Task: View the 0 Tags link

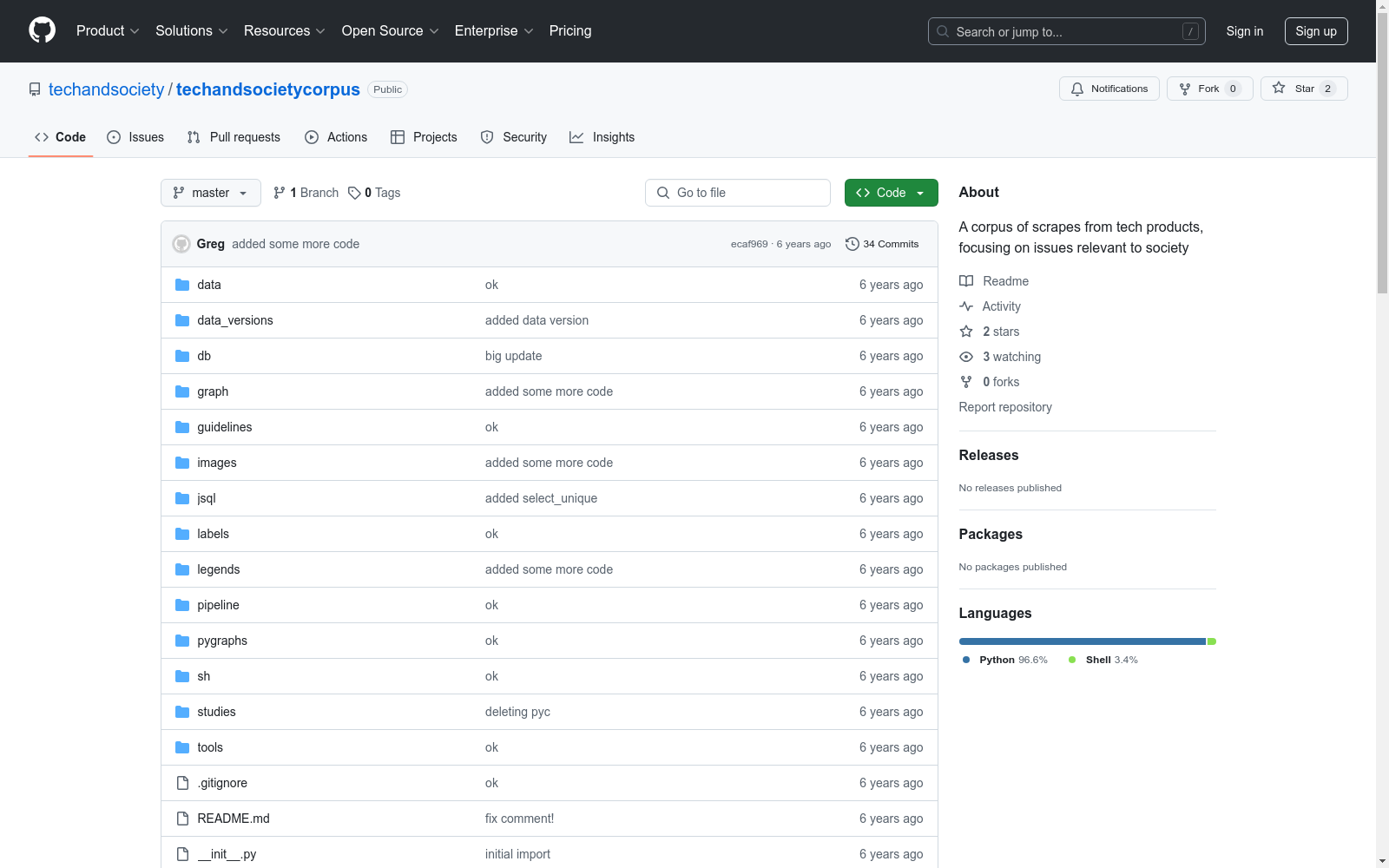Action: click(x=374, y=193)
